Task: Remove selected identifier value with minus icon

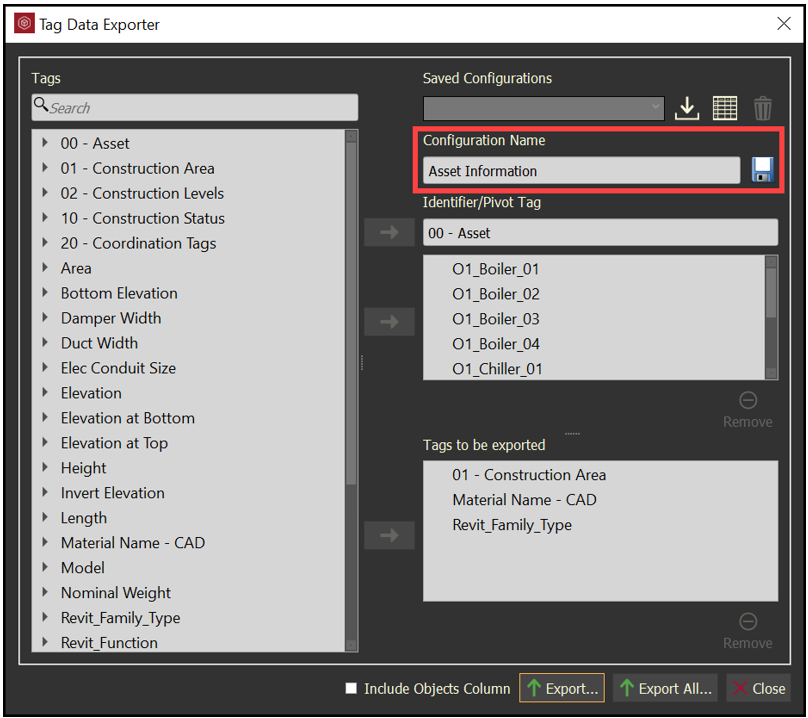Action: pos(747,399)
